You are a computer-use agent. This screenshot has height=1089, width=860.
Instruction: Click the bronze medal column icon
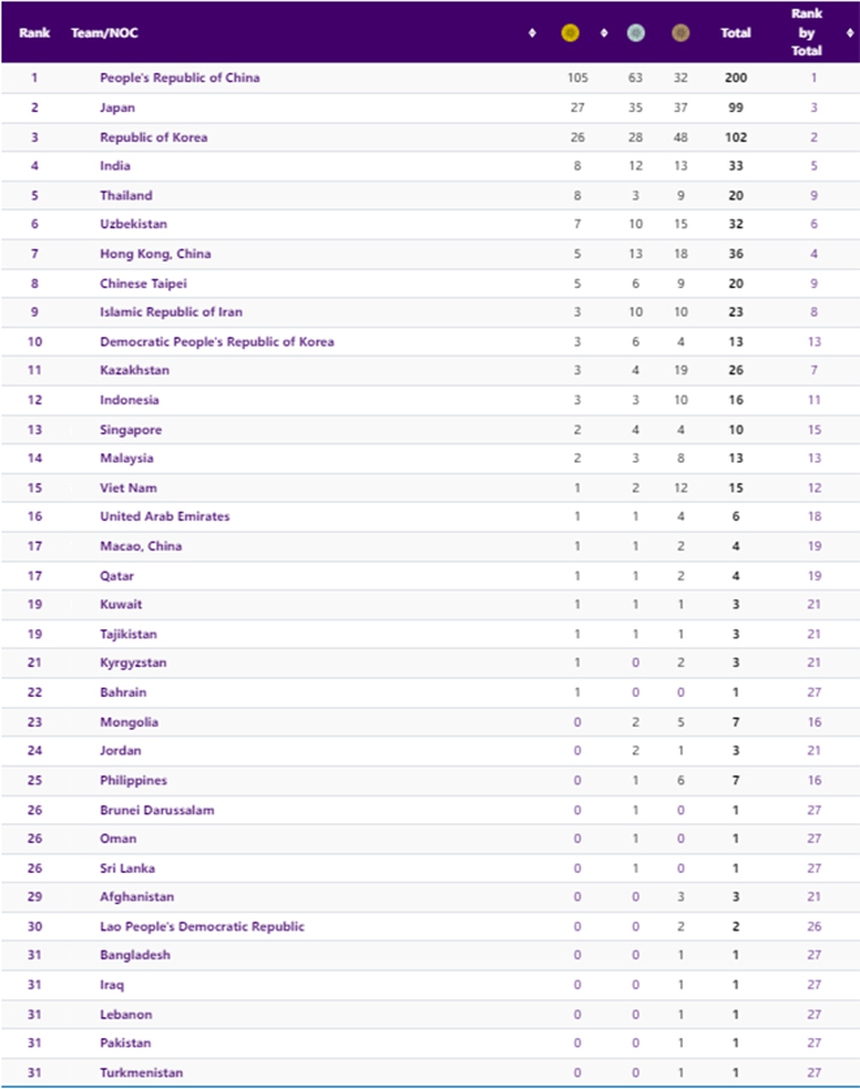click(681, 33)
